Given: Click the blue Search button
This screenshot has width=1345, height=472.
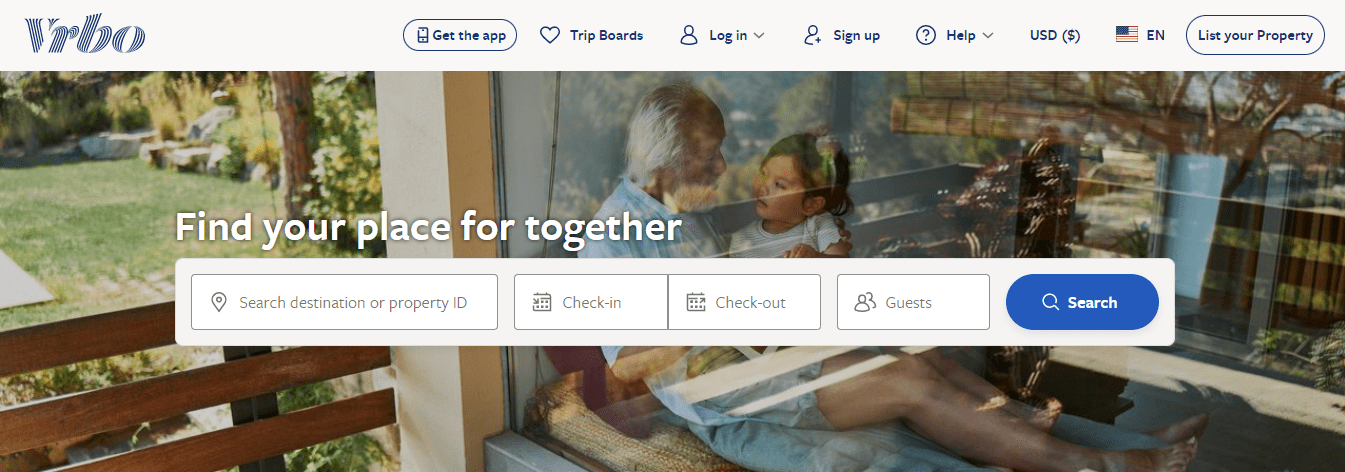Looking at the screenshot, I should coord(1082,302).
